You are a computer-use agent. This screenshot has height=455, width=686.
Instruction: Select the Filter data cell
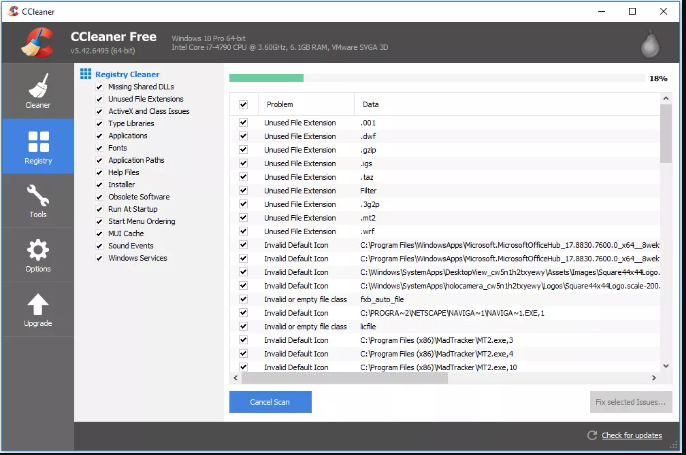(368, 191)
